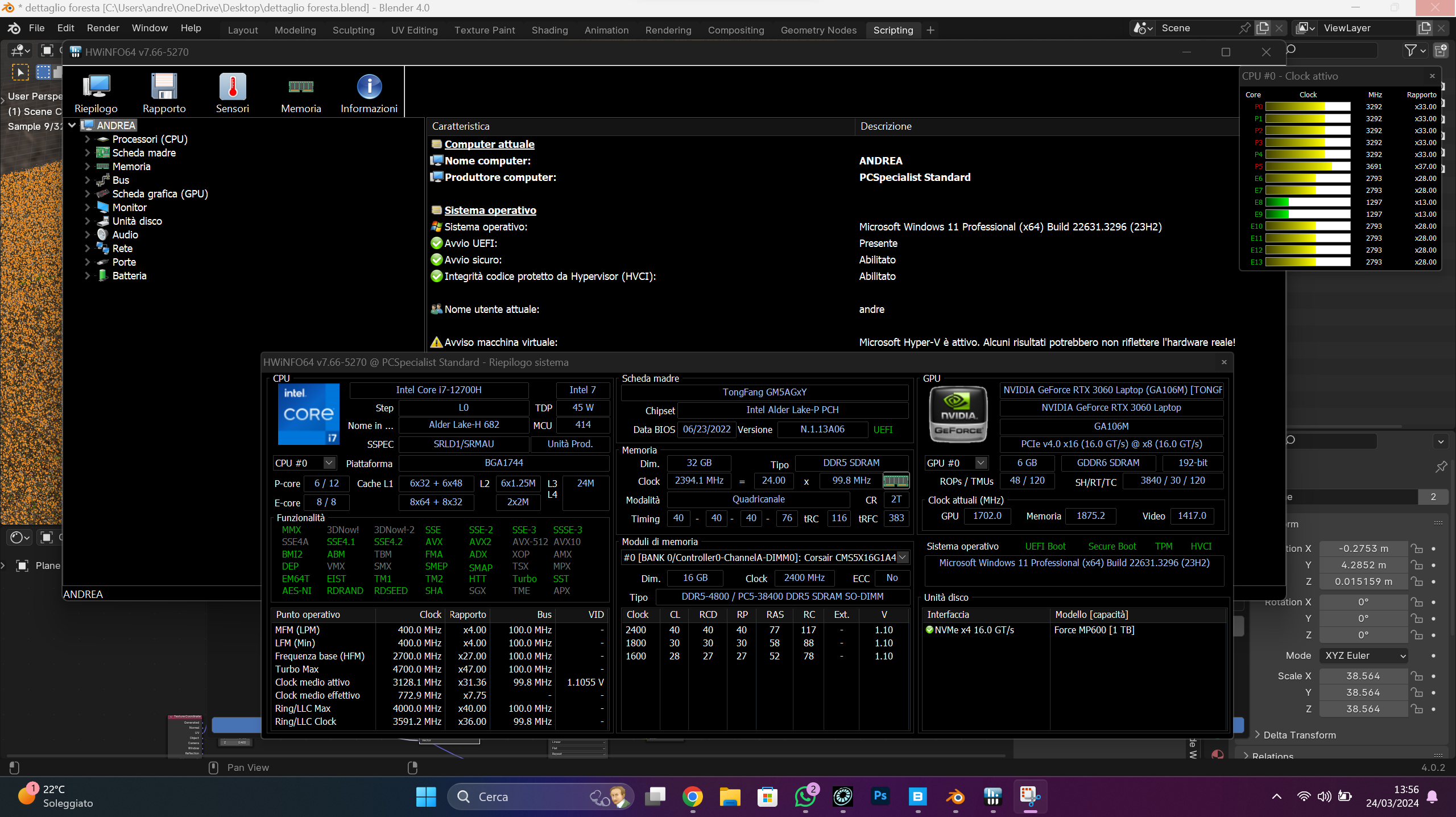Image resolution: width=1456 pixels, height=817 pixels.
Task: Click the Intel Core i7 logo
Action: (x=309, y=414)
